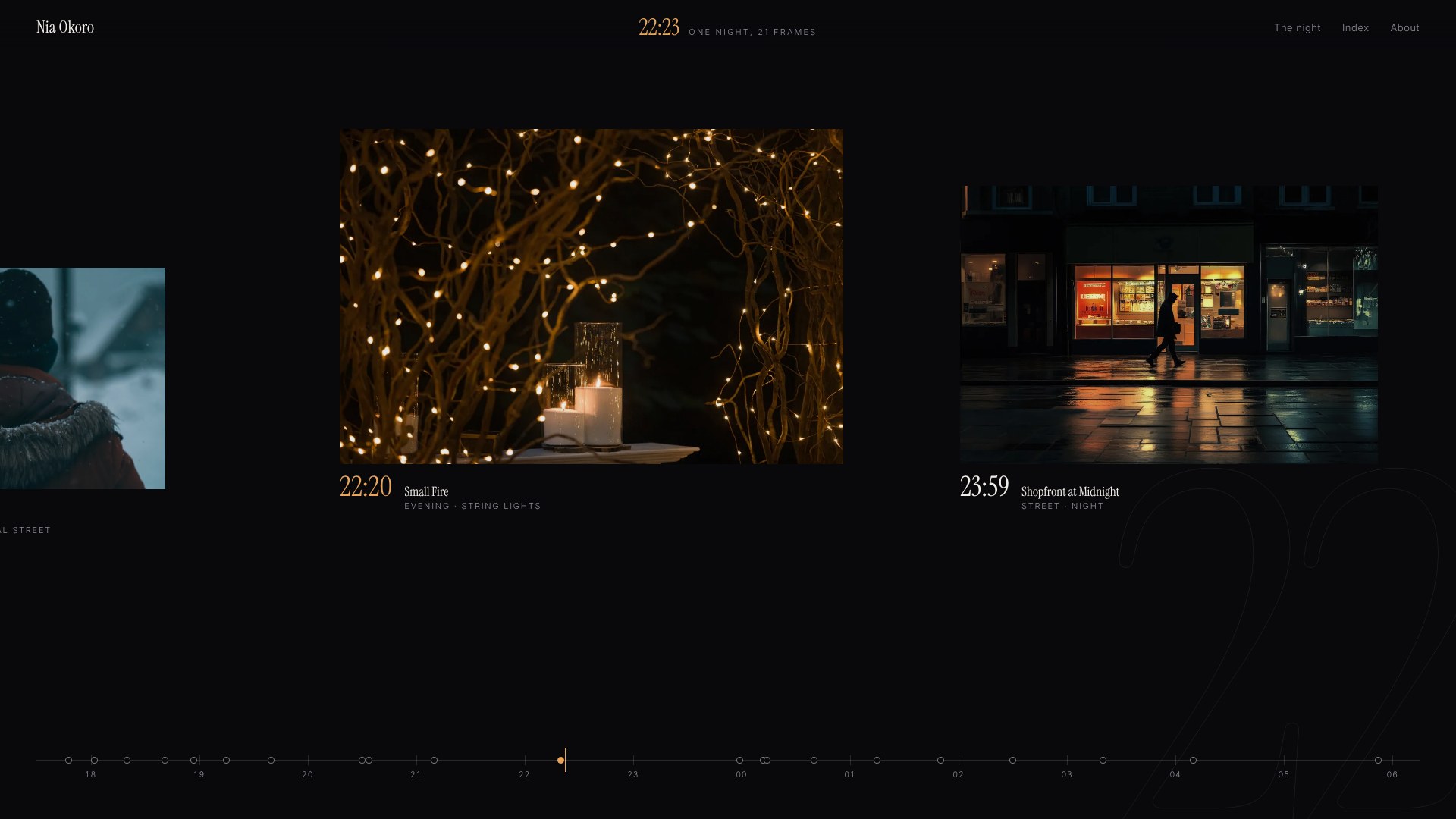Click 'STREET · NIGHT' tag text
1456x819 pixels.
pos(1062,506)
